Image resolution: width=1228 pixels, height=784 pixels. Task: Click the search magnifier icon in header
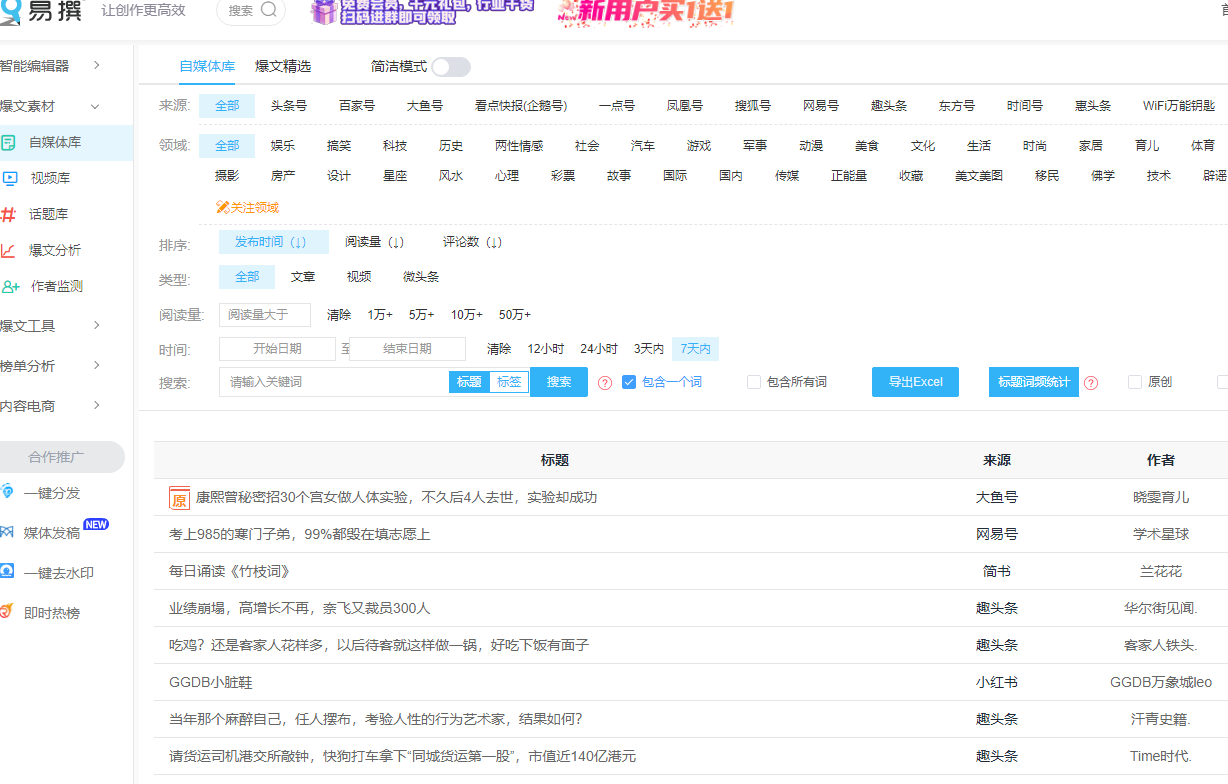[268, 10]
